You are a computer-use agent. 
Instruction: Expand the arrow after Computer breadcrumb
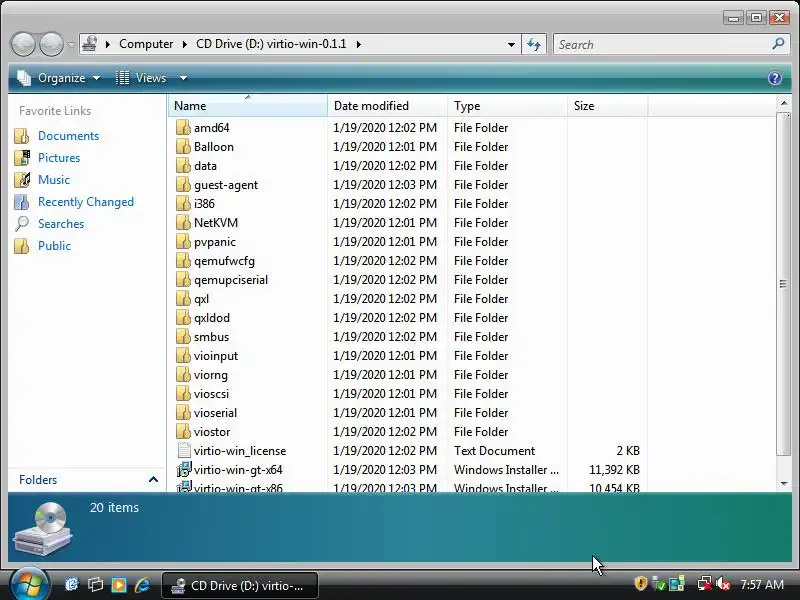(185, 44)
